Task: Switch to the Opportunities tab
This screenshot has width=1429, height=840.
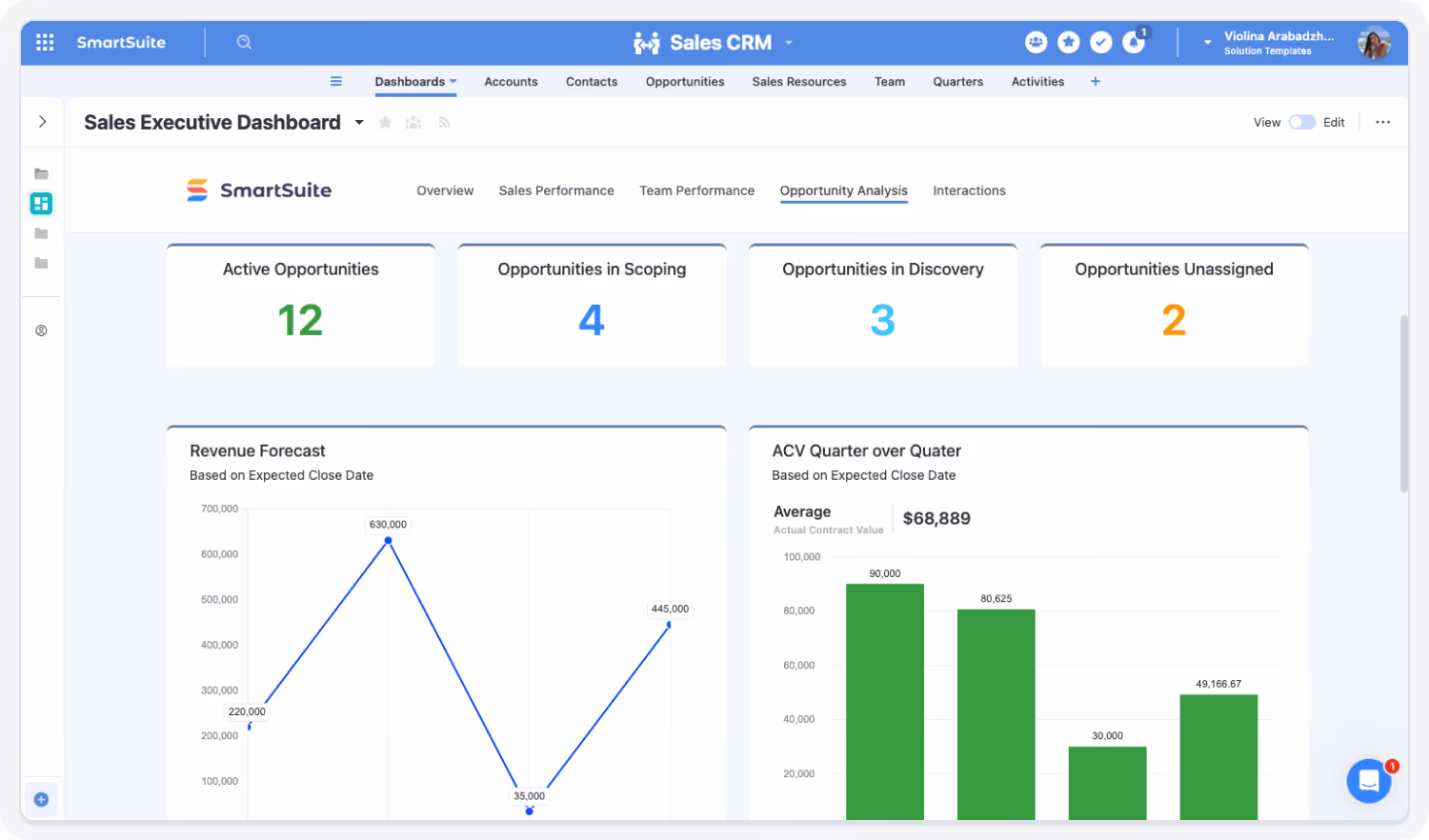Action: pyautogui.click(x=685, y=82)
